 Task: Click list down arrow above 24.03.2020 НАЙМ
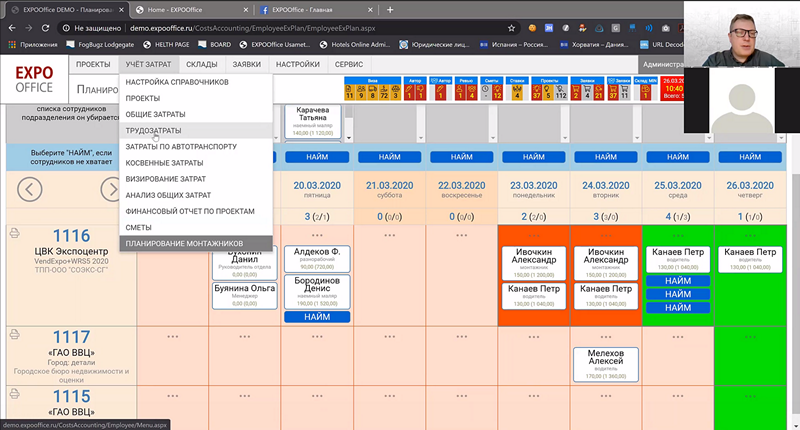coord(637,138)
